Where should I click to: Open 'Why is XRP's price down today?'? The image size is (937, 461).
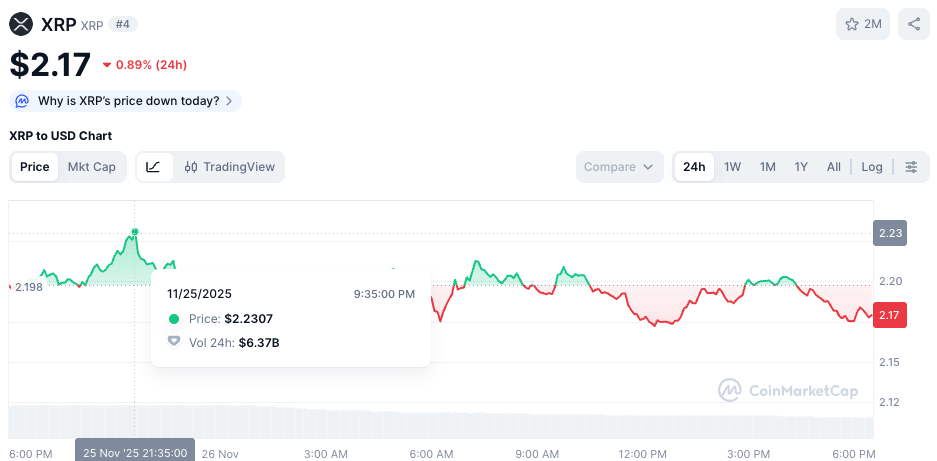(125, 101)
